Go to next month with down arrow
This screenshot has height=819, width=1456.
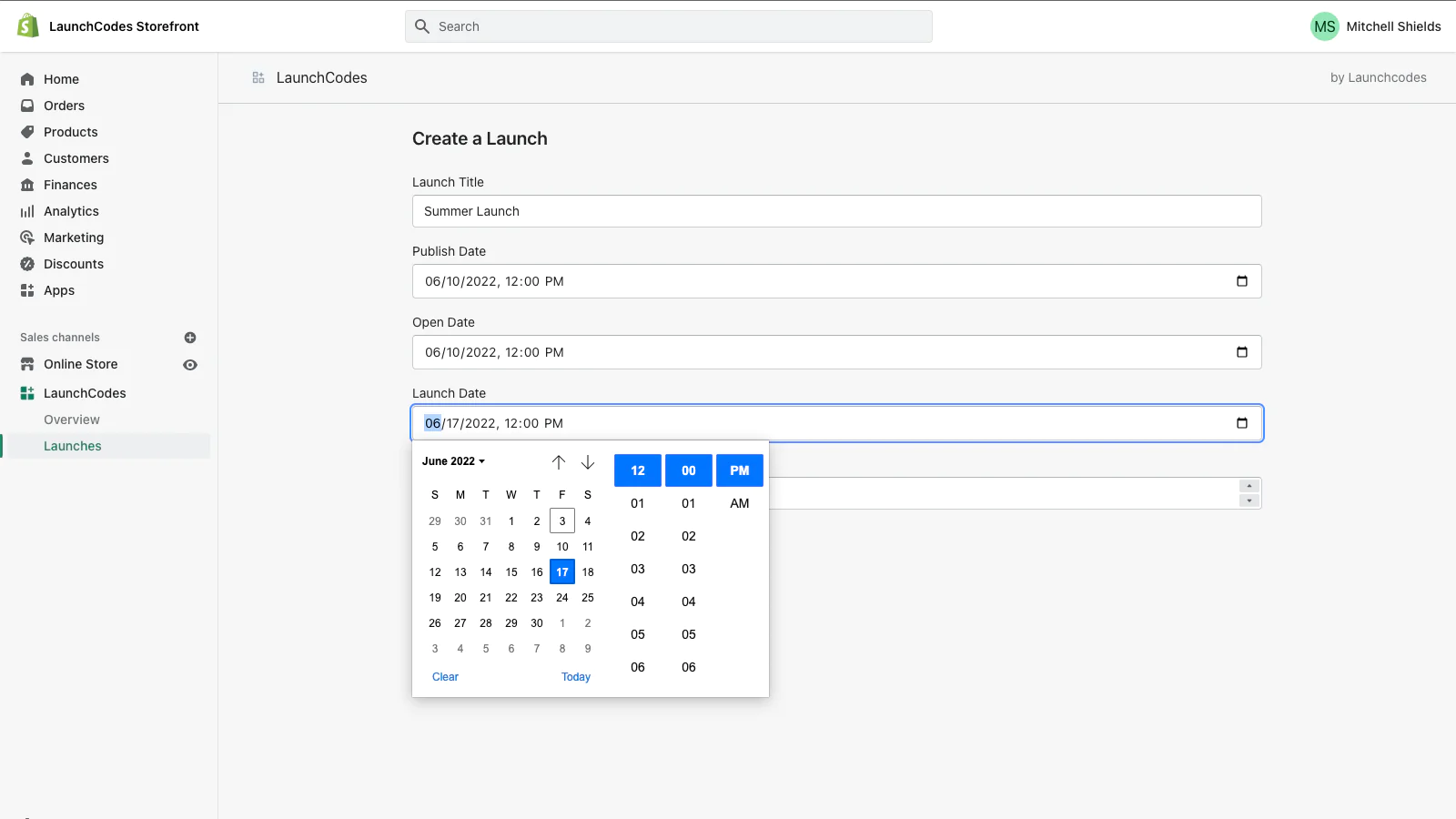(x=588, y=462)
